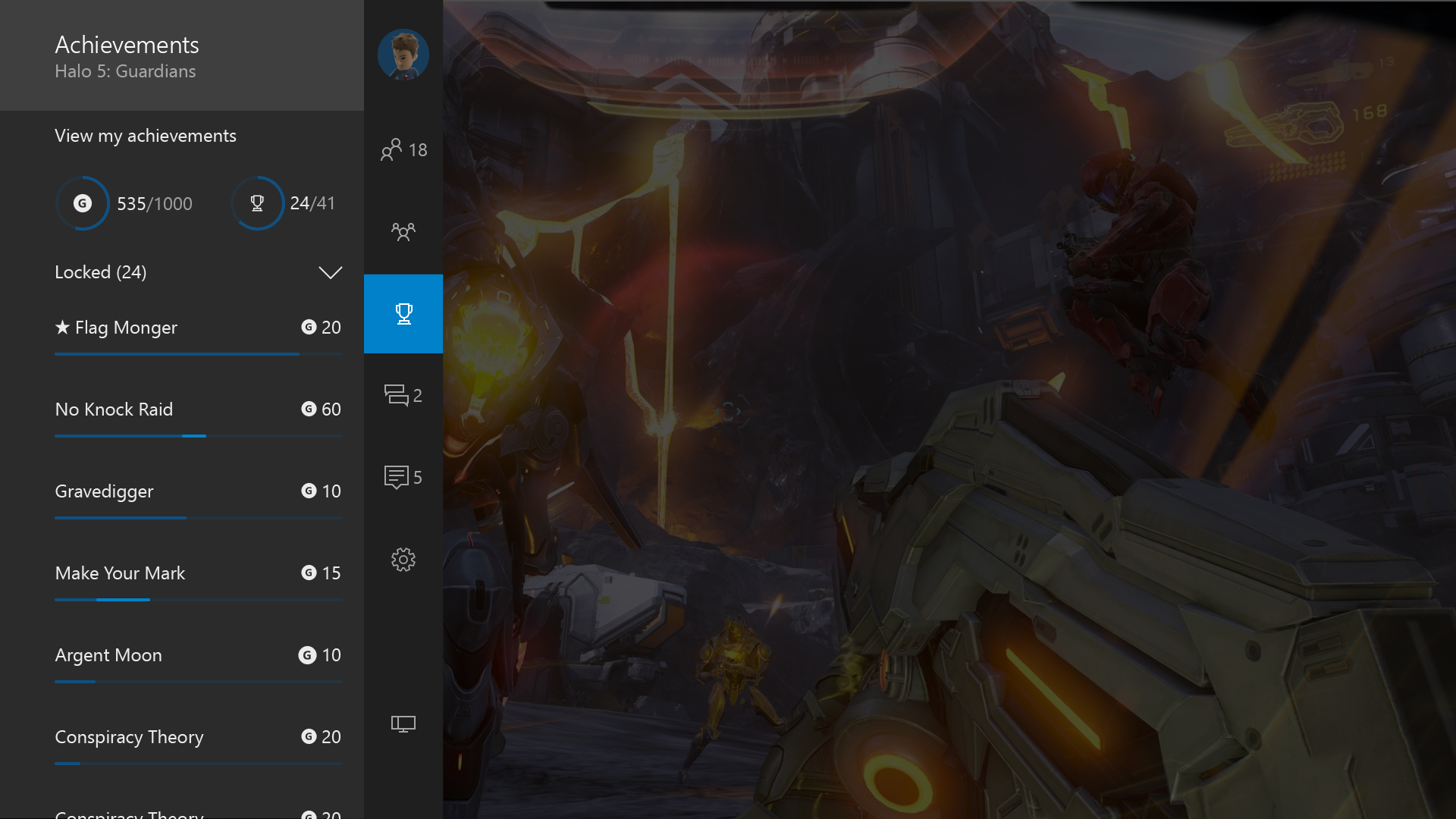
Task: Open the Flag Monger achievement
Action: click(x=126, y=328)
